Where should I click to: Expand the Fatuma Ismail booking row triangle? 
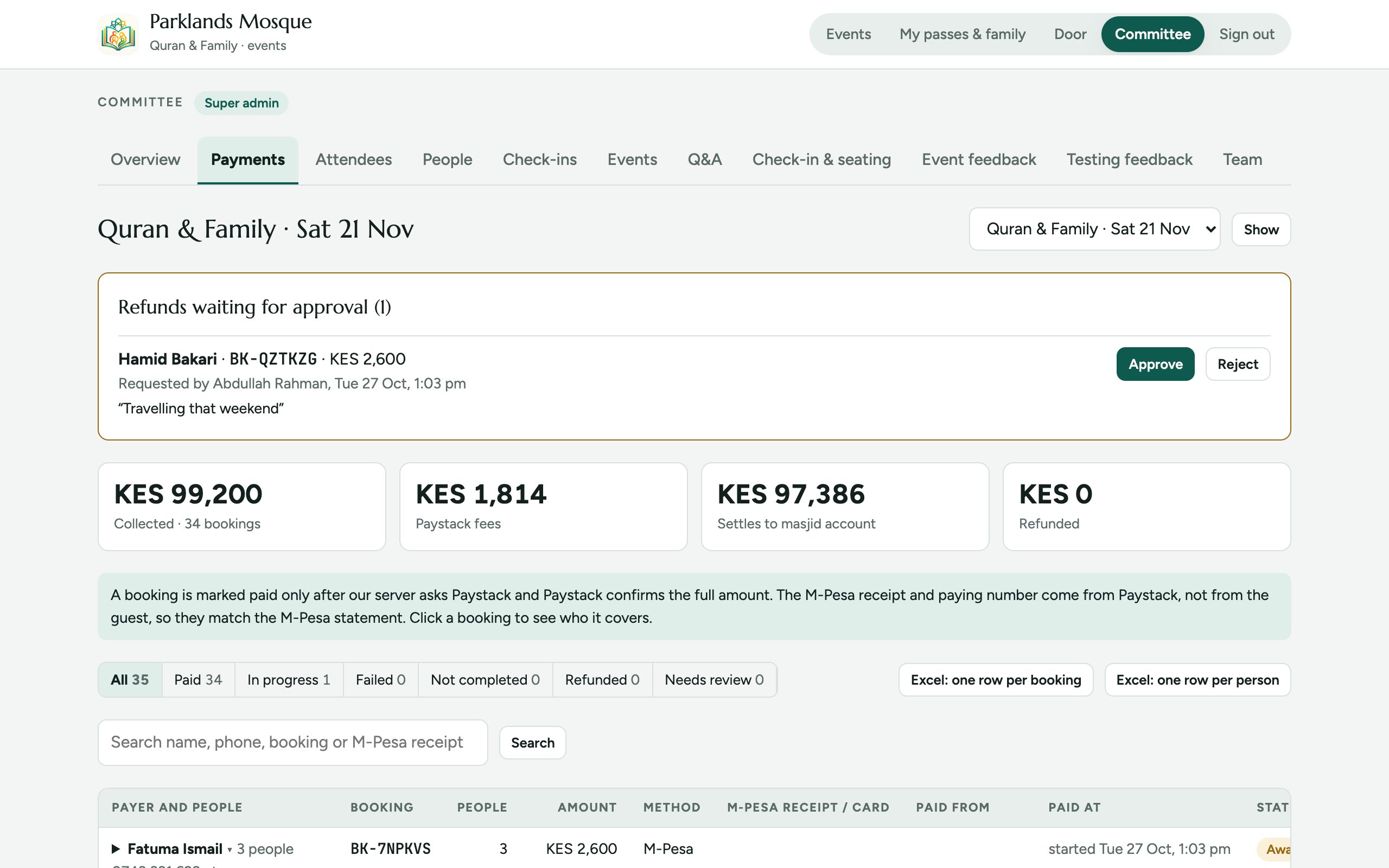pos(116,848)
